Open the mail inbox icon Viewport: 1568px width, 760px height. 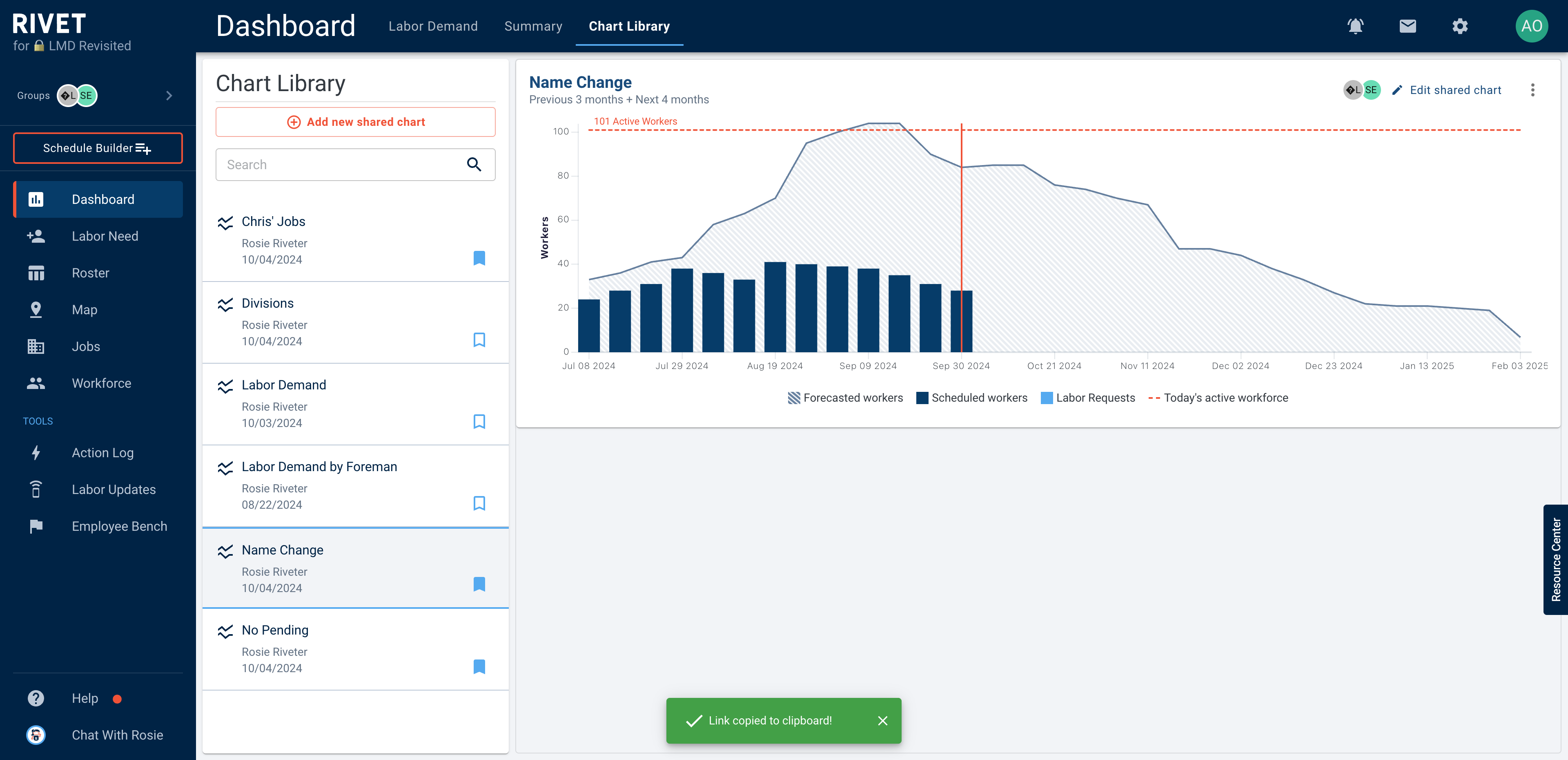tap(1407, 26)
